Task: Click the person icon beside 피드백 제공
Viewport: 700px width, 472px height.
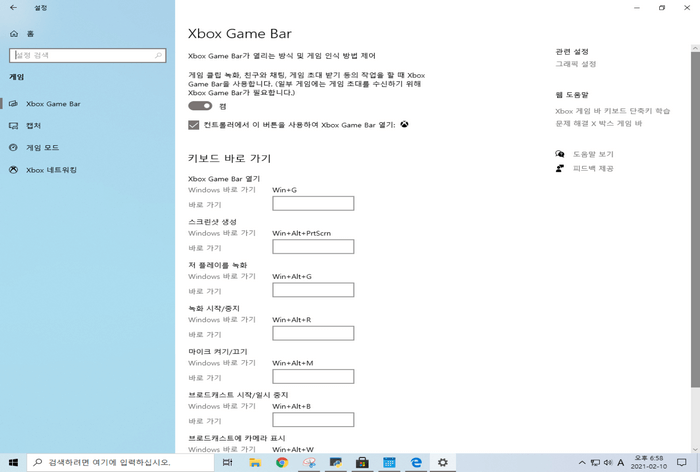Action: 560,168
